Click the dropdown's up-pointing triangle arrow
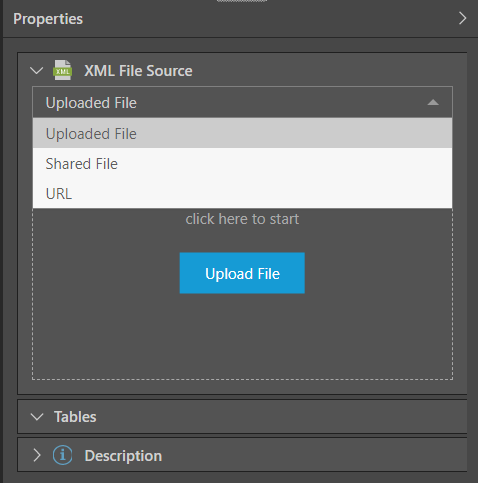This screenshot has width=478, height=483. tap(433, 102)
